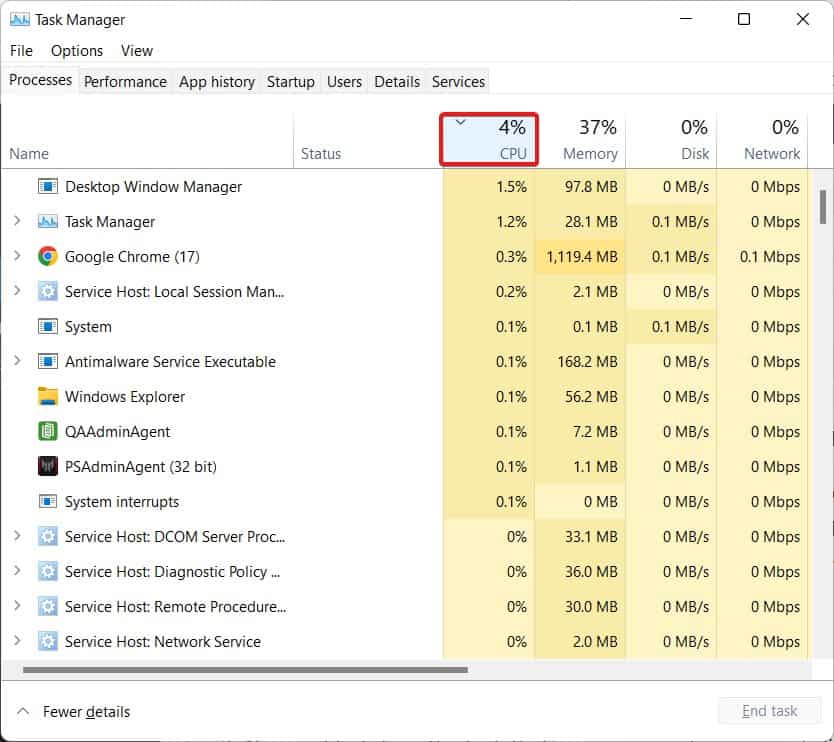Screen dimensions: 834x742
Task: Click the Service Host: Network Service gear icon
Action: pyautogui.click(x=48, y=642)
